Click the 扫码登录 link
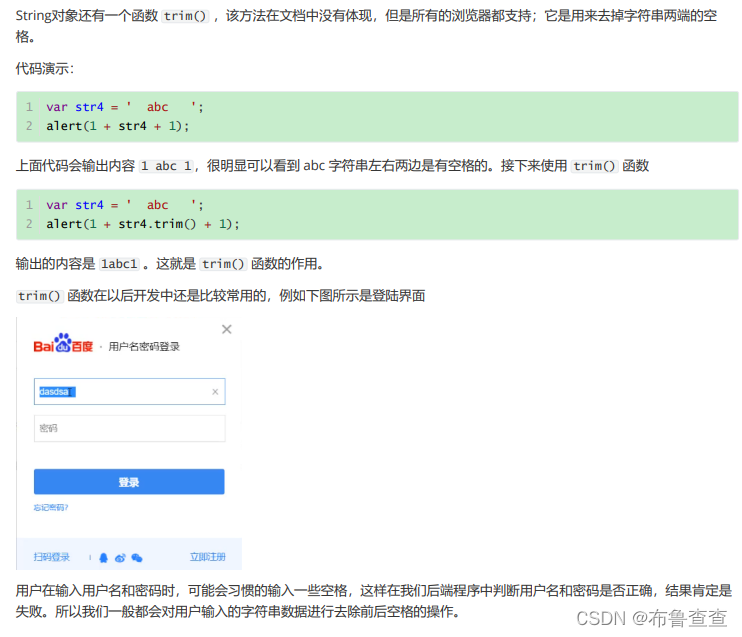 coord(52,557)
